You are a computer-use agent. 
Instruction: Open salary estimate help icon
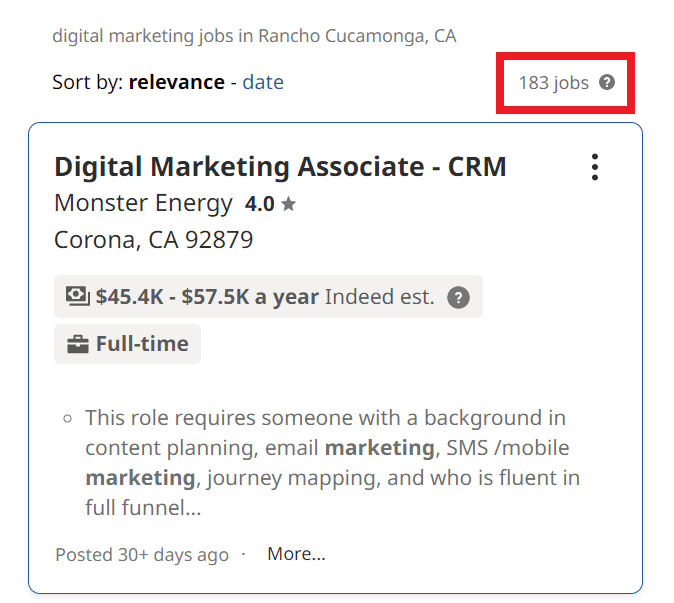(458, 297)
